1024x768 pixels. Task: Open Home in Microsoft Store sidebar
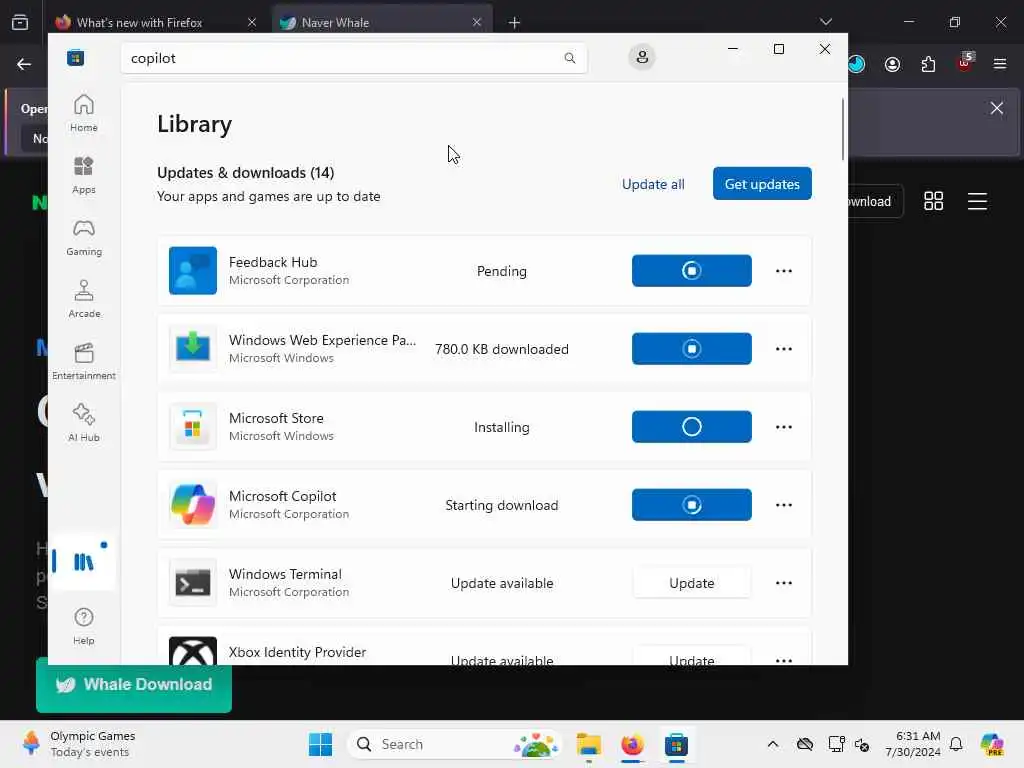84,113
